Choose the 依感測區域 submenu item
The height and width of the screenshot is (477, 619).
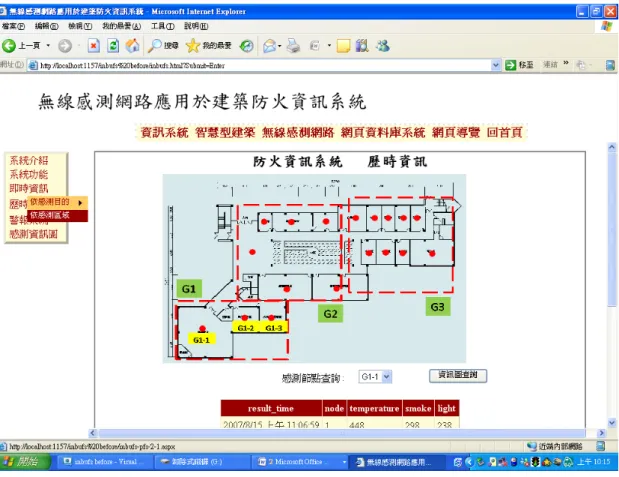(58, 215)
